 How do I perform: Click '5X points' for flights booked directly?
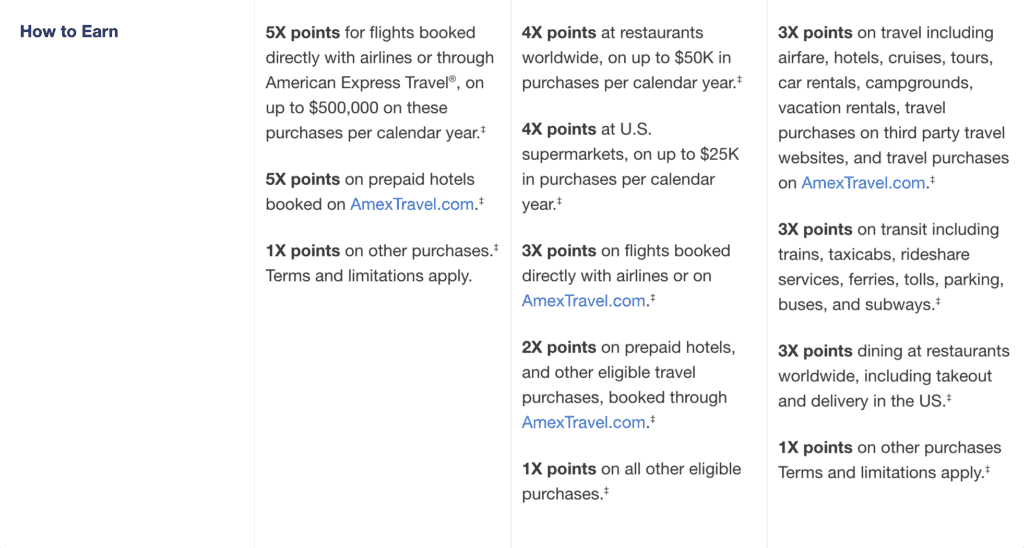point(303,33)
